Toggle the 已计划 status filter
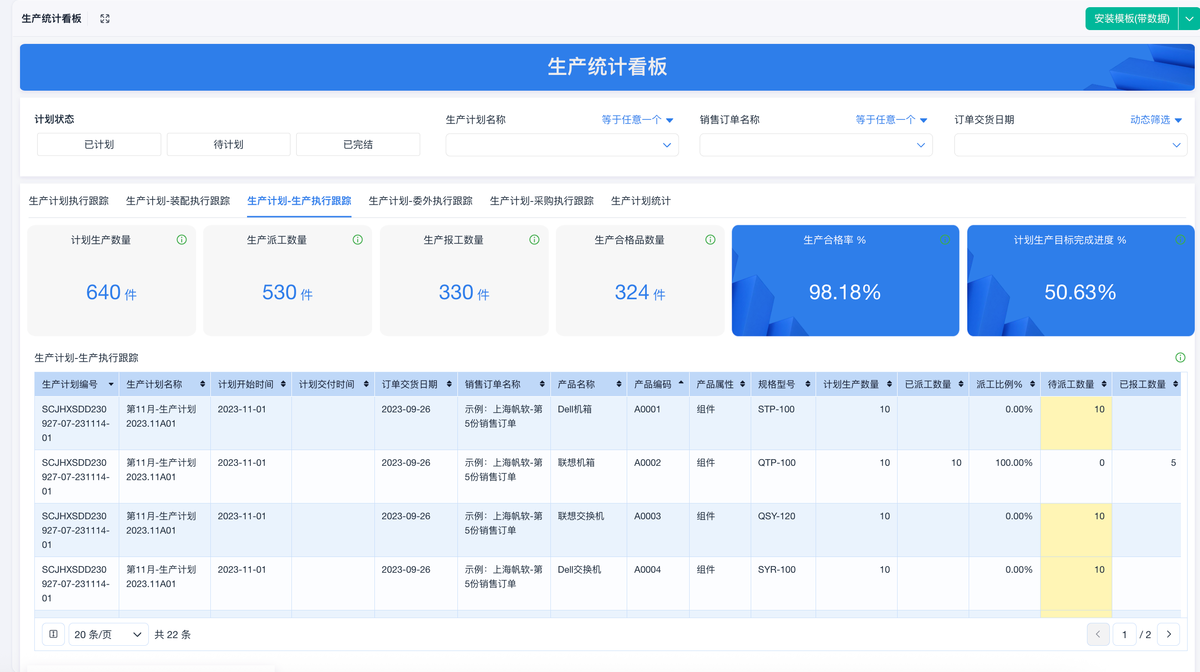Viewport: 1200px width, 672px height. pyautogui.click(x=99, y=145)
